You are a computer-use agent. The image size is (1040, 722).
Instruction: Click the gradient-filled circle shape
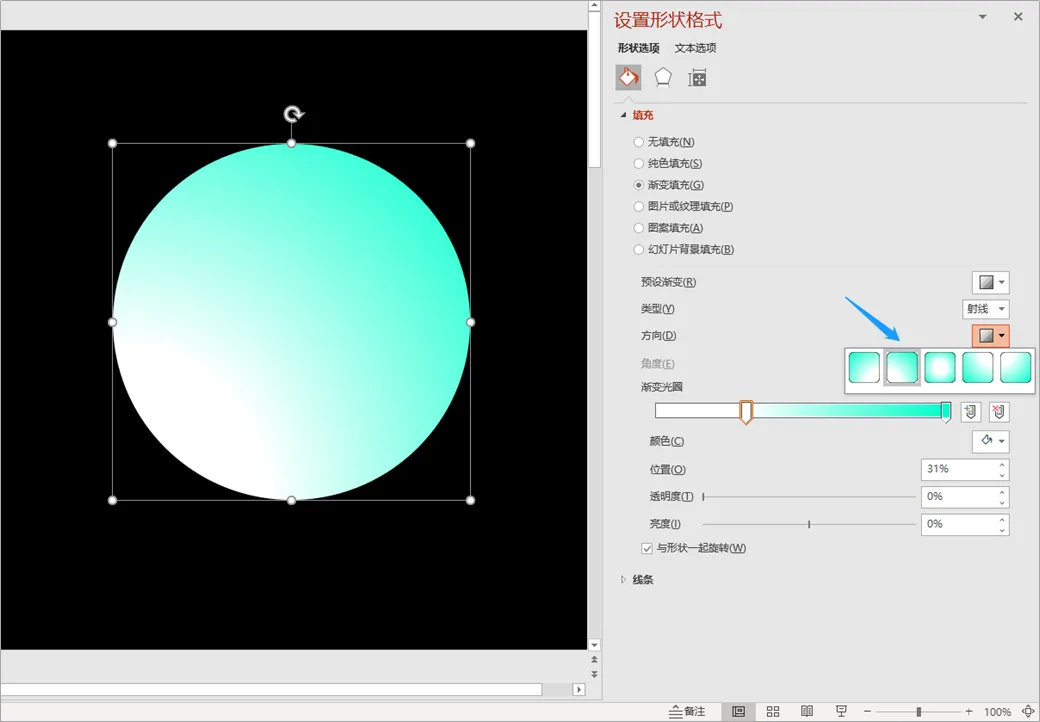pyautogui.click(x=291, y=322)
